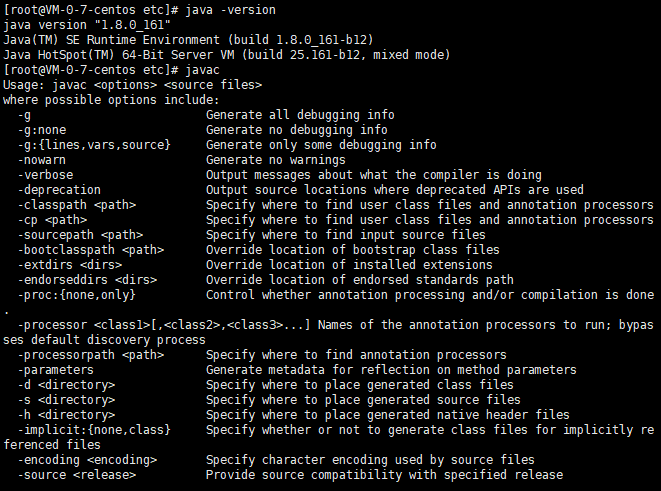Click the '-deprecation' option
Image resolution: width=661 pixels, height=491 pixels.
(59, 190)
